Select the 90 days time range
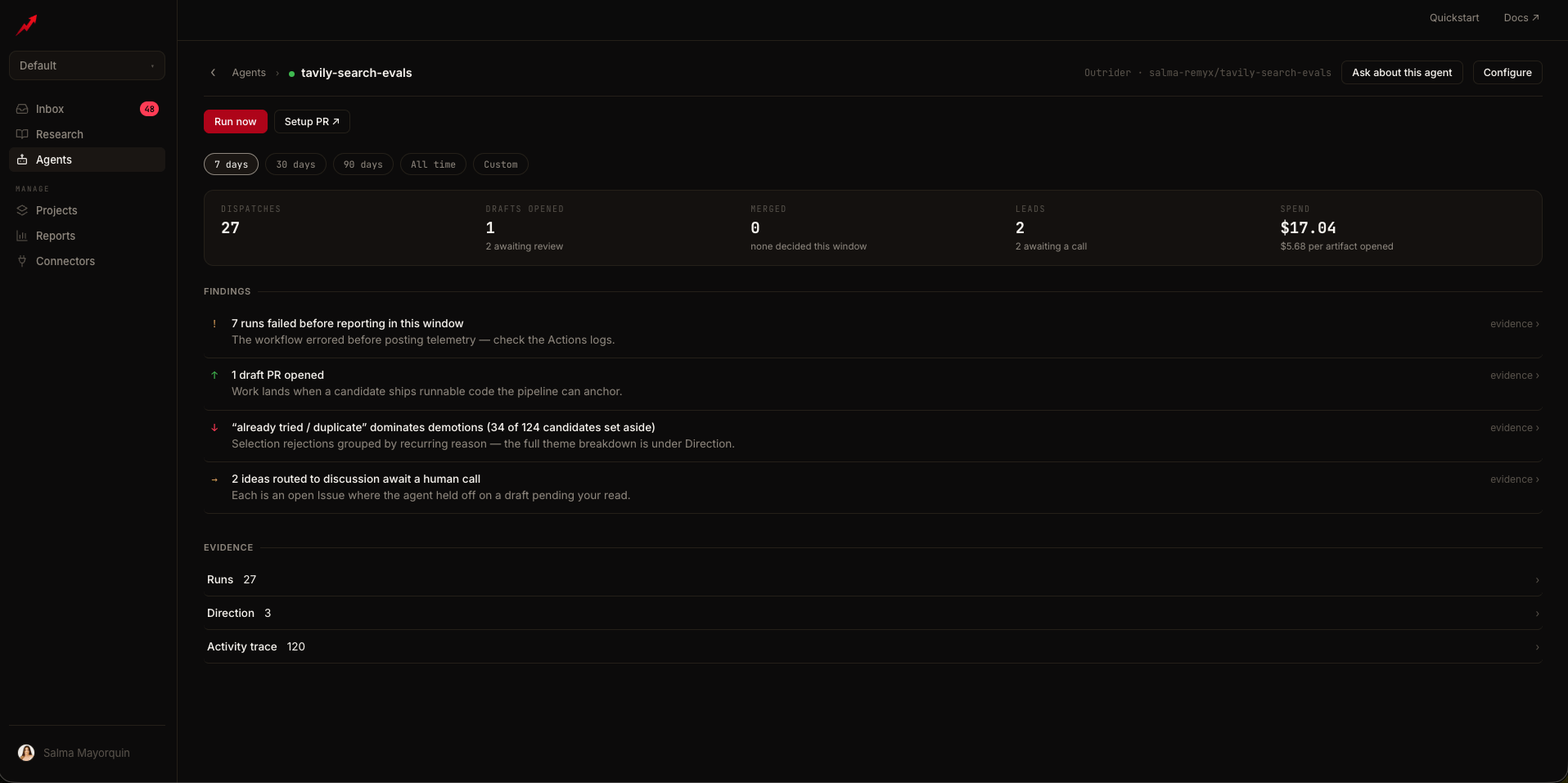The width and height of the screenshot is (1568, 783). point(363,164)
